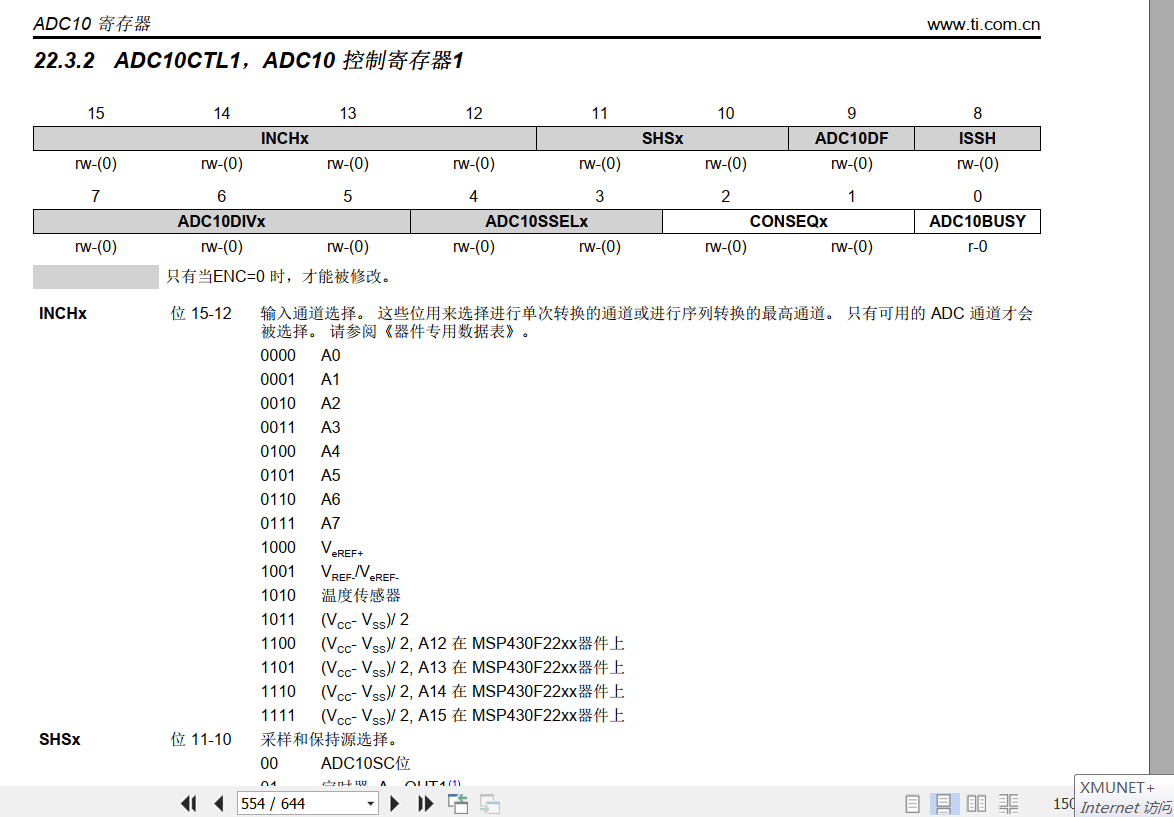Click the 0011 A3 channel row
This screenshot has height=817, width=1174.
[300, 428]
